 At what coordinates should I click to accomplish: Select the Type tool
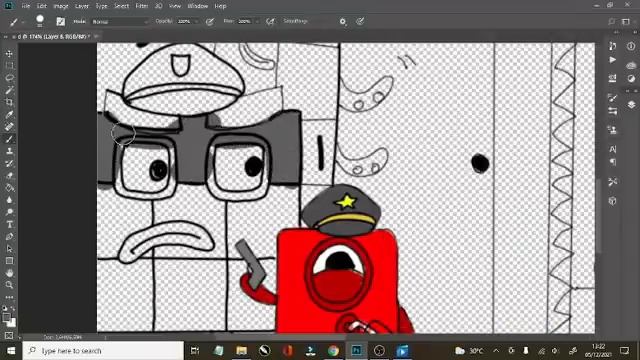pyautogui.click(x=9, y=224)
